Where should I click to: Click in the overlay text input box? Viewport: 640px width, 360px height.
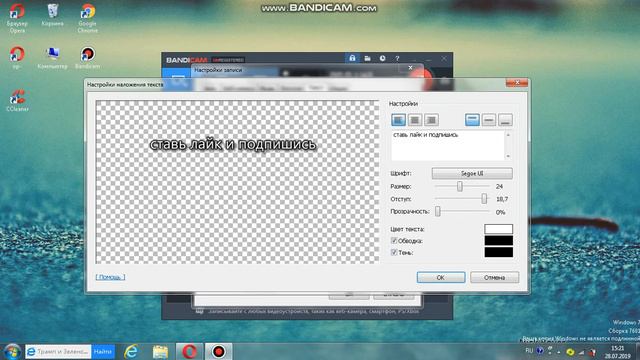[x=448, y=145]
